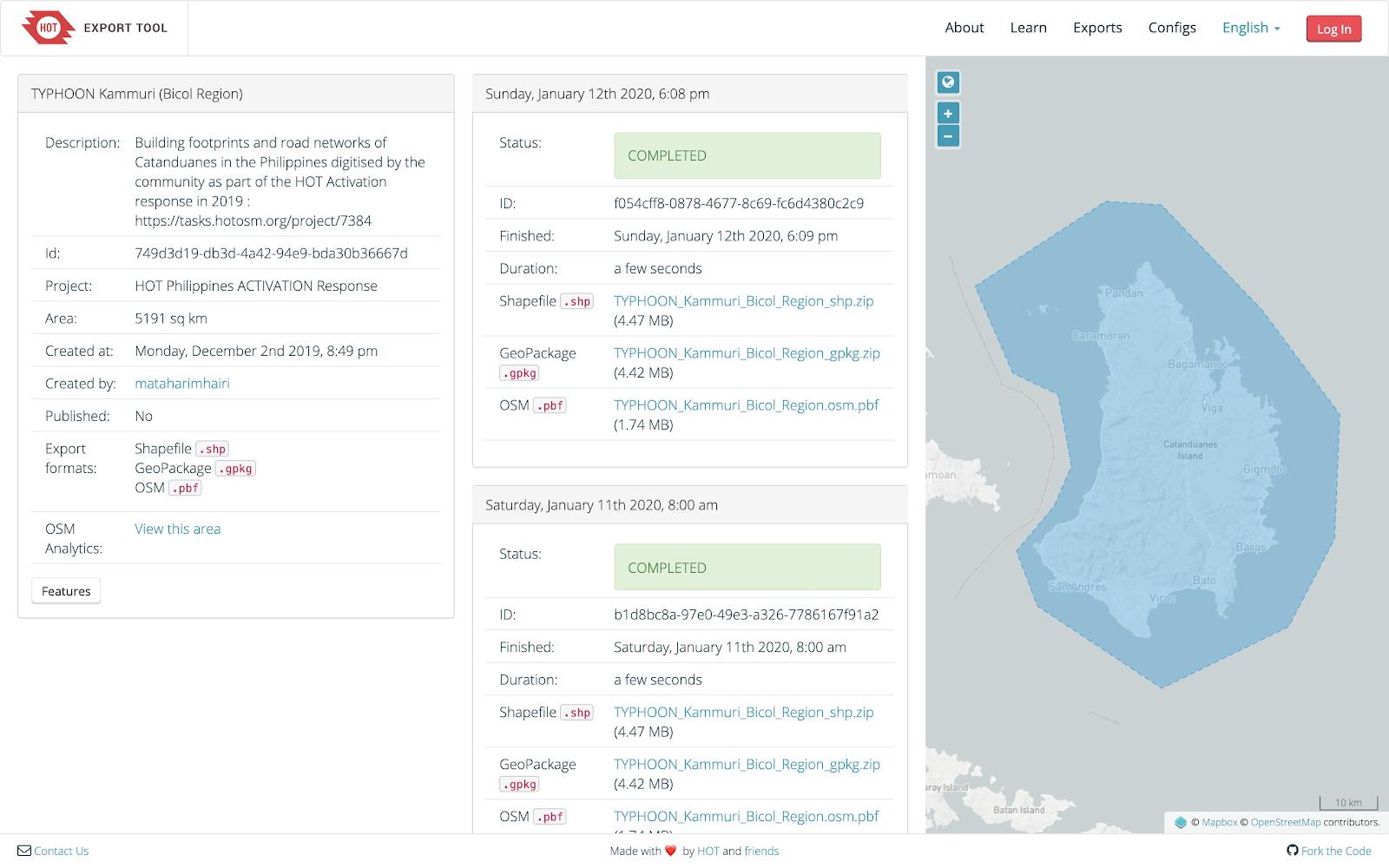Screen dimensions: 1389x868
Task: Open the View this area link
Action: click(x=178, y=529)
